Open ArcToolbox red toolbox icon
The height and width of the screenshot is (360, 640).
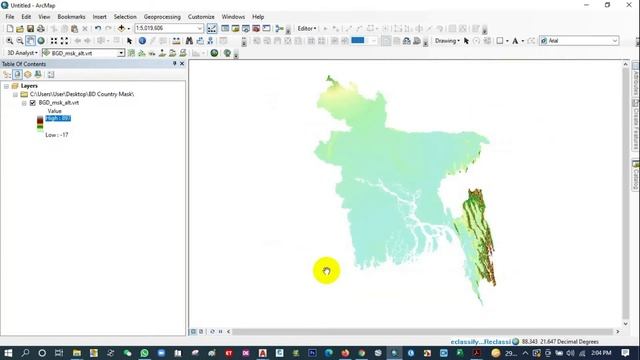pos(256,29)
